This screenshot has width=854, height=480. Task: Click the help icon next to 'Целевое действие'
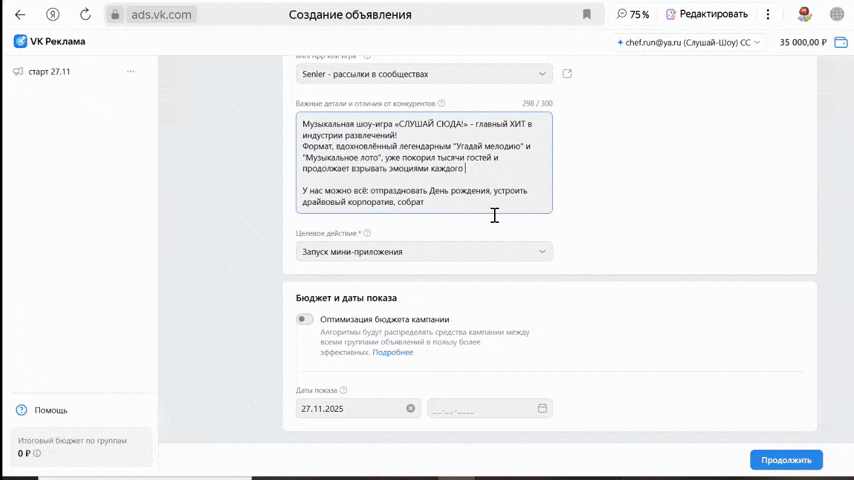pyautogui.click(x=367, y=233)
